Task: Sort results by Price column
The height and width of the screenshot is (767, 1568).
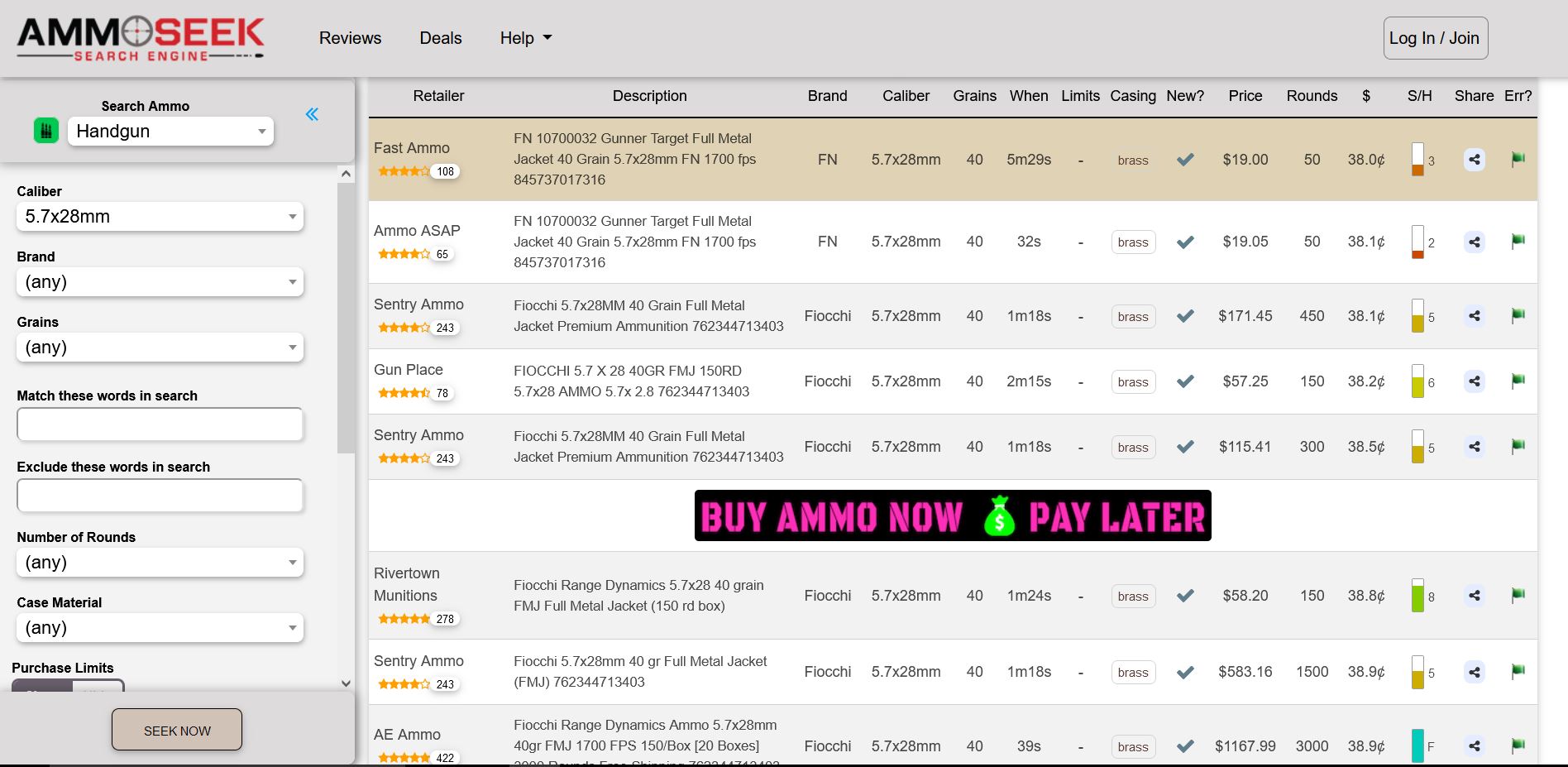Action: pos(1245,96)
